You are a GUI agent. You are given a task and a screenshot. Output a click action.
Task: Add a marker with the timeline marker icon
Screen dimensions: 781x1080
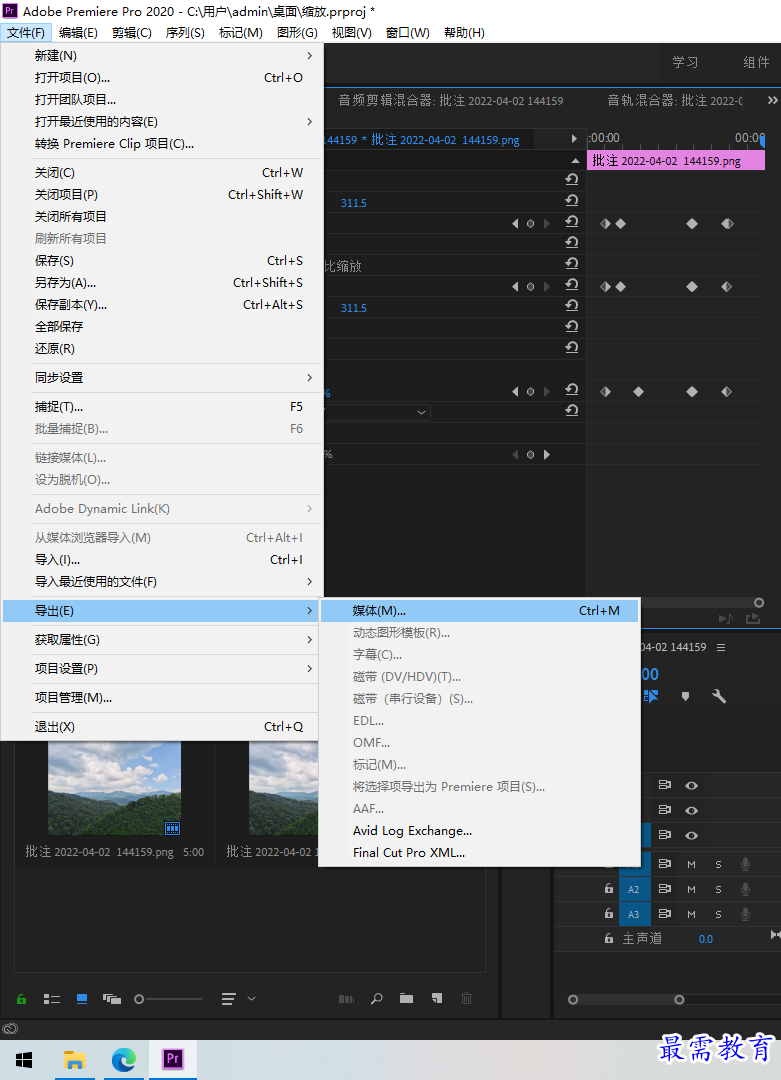point(685,696)
